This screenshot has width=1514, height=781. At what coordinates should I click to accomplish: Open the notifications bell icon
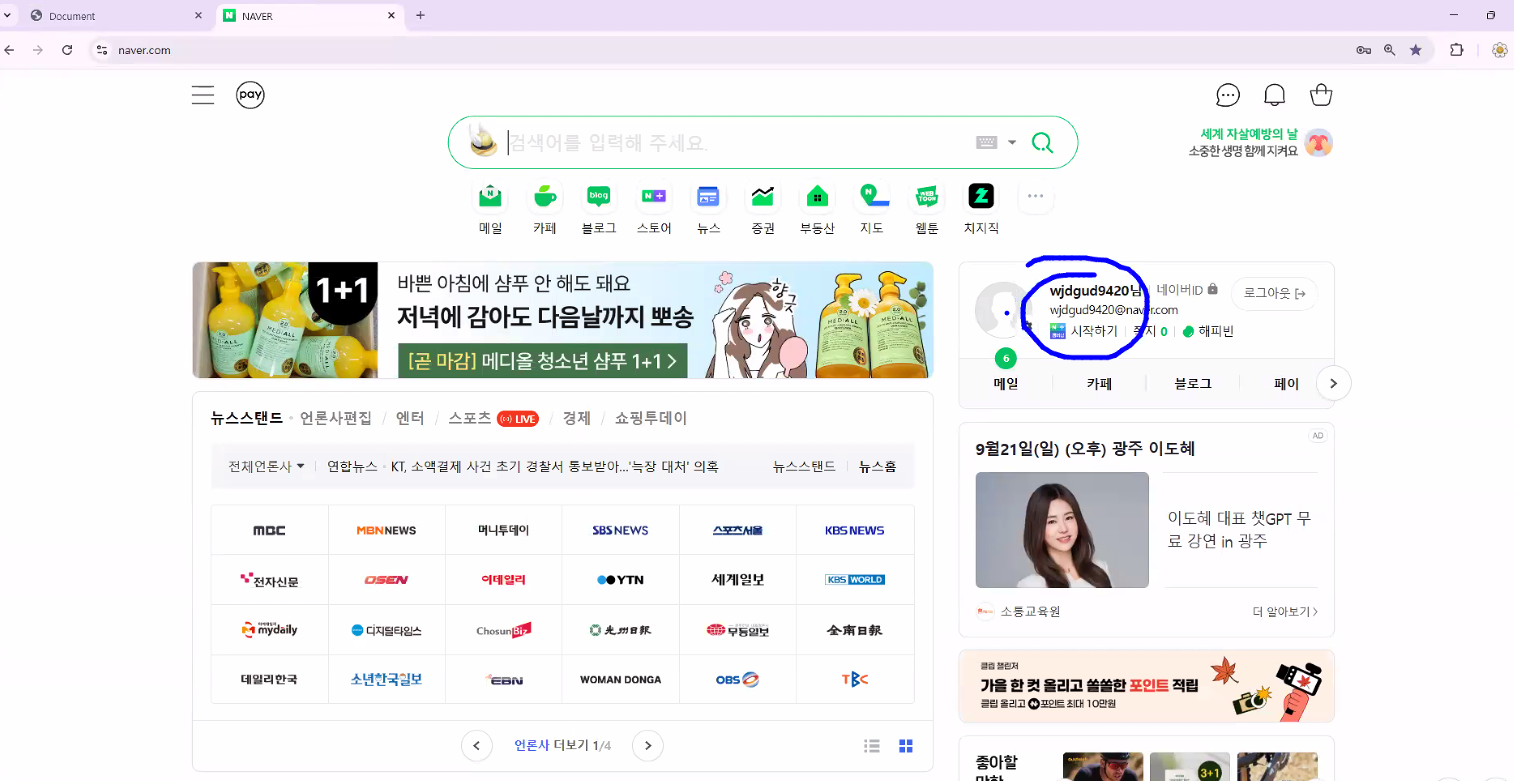[x=1275, y=95]
